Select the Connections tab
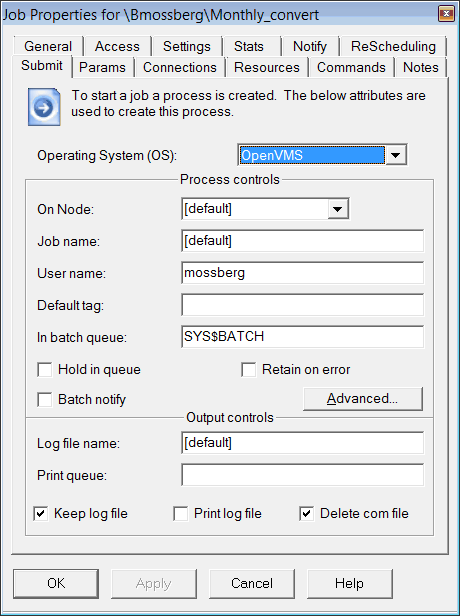This screenshot has height=616, width=460. (180, 67)
